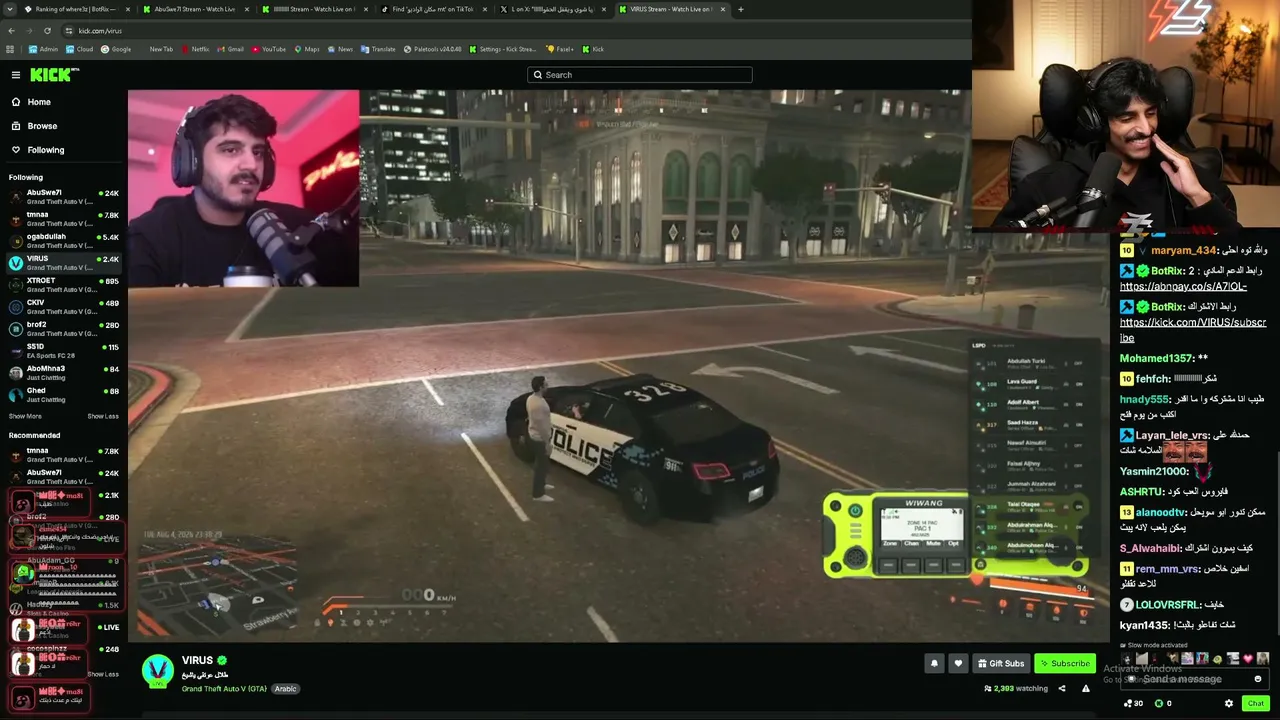The width and height of the screenshot is (1280, 720).
Task: Click the Kick logo
Action: pyautogui.click(x=53, y=75)
